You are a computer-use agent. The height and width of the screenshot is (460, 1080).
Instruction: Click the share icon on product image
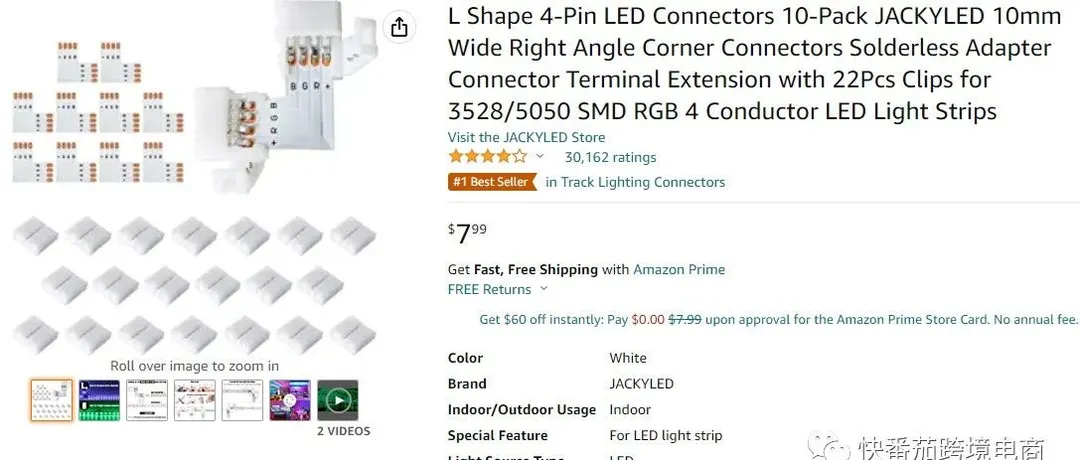click(x=399, y=28)
